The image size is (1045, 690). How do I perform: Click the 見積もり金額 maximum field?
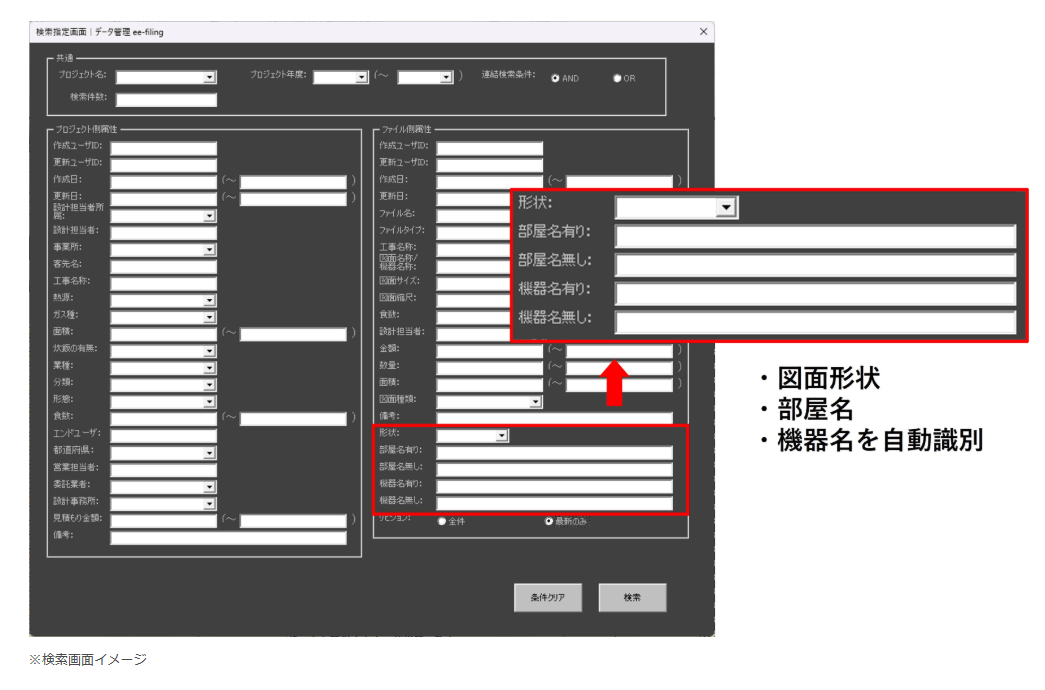(293, 521)
